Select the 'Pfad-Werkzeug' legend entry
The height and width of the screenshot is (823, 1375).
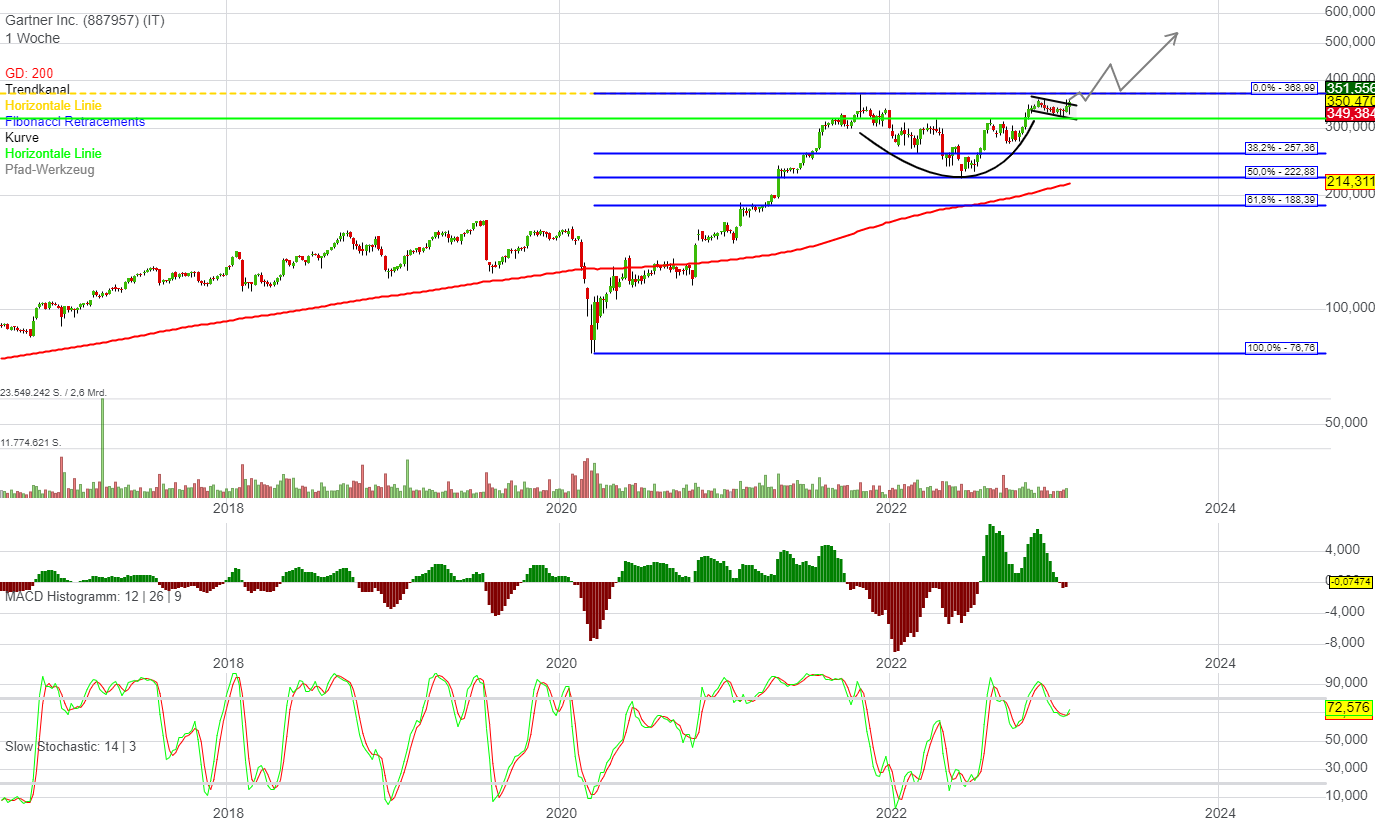point(48,169)
